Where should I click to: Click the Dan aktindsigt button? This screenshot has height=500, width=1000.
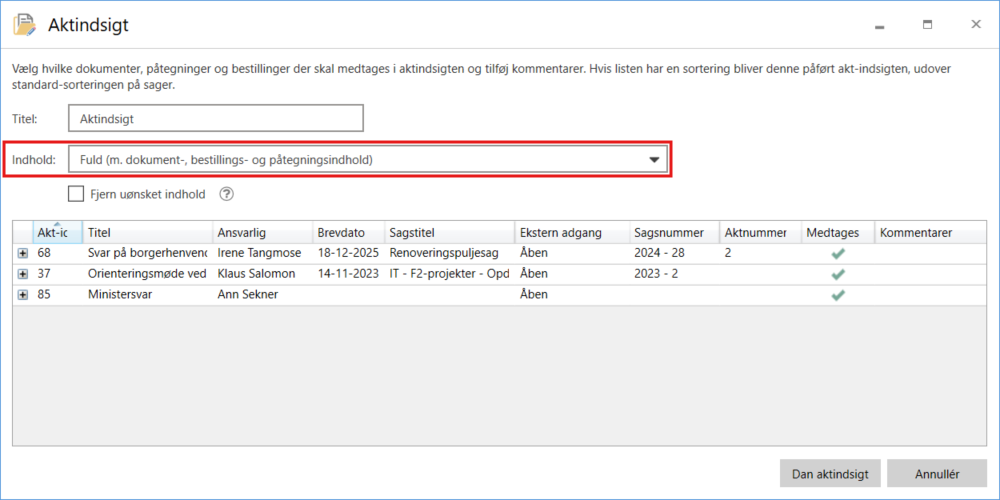830,474
